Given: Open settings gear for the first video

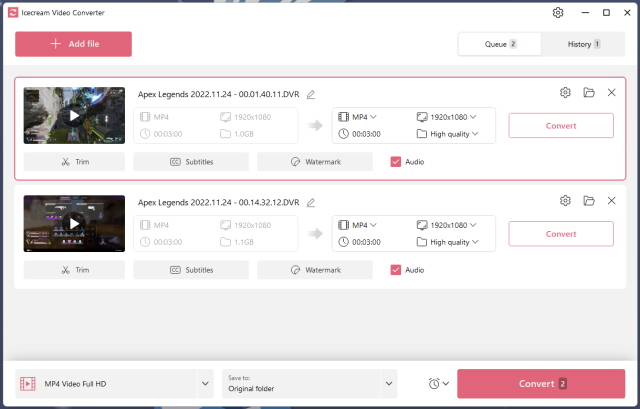Looking at the screenshot, I should pyautogui.click(x=565, y=92).
